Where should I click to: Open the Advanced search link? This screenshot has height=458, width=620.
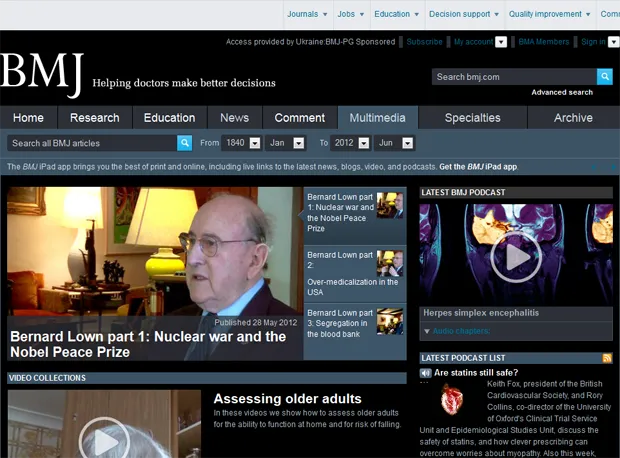coord(562,92)
